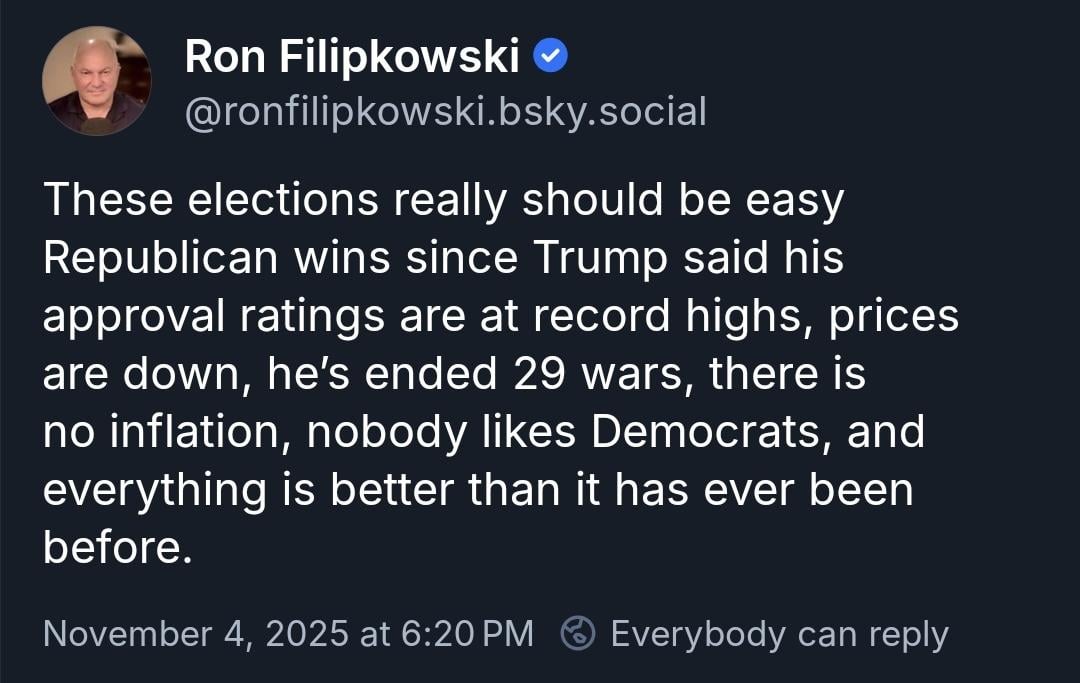Viewport: 1080px width, 683px height.
Task: Click the word record in the post
Action: pos(596,316)
